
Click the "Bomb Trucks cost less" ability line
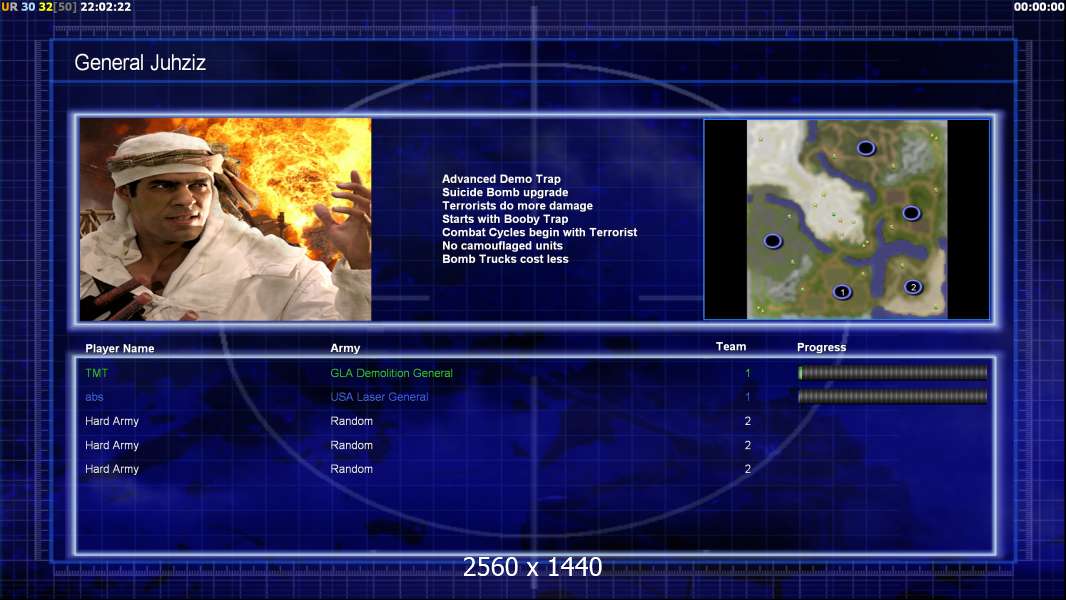point(505,259)
